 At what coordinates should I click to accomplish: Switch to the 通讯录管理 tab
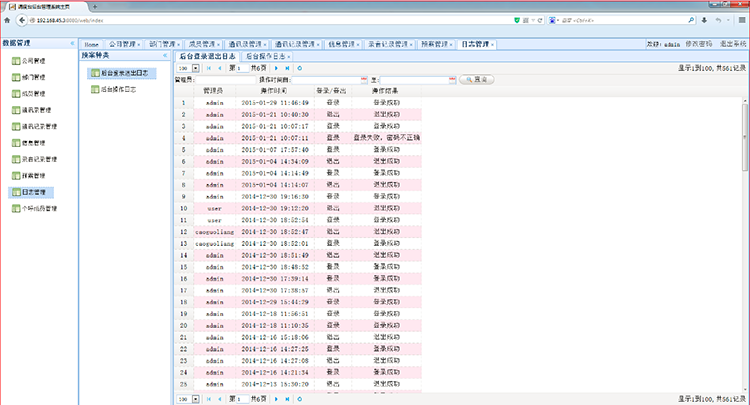245,44
